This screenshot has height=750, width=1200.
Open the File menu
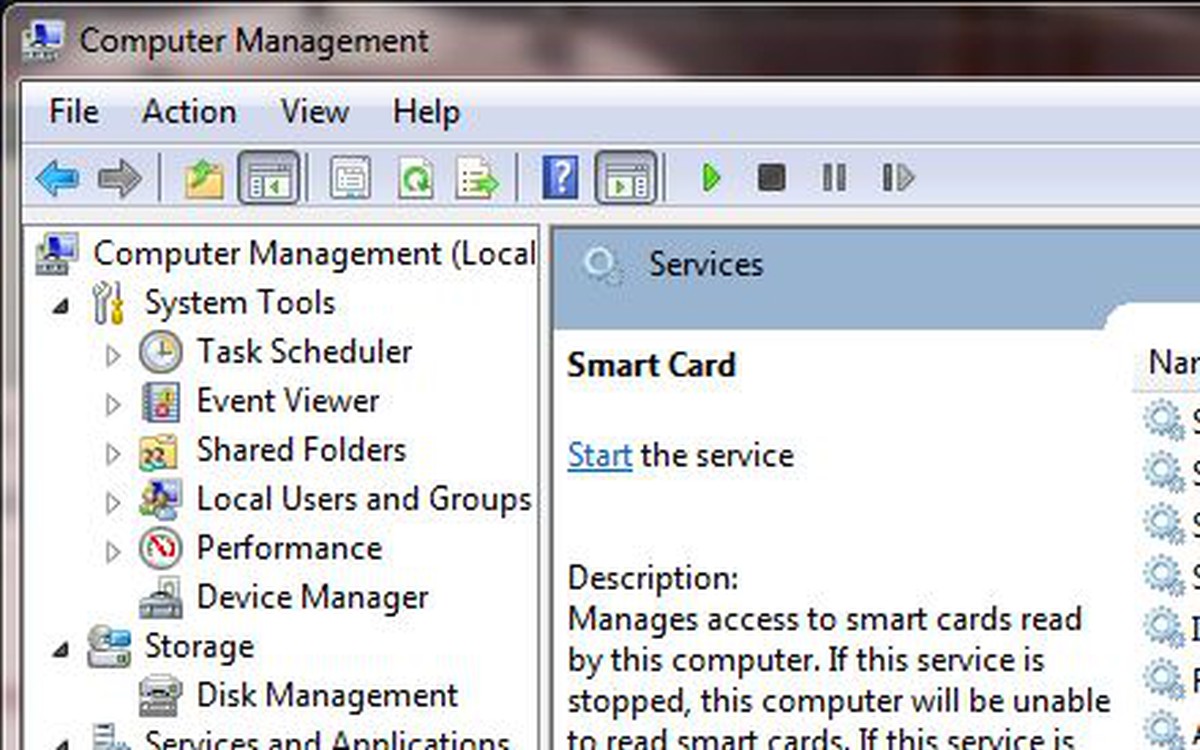click(x=74, y=111)
